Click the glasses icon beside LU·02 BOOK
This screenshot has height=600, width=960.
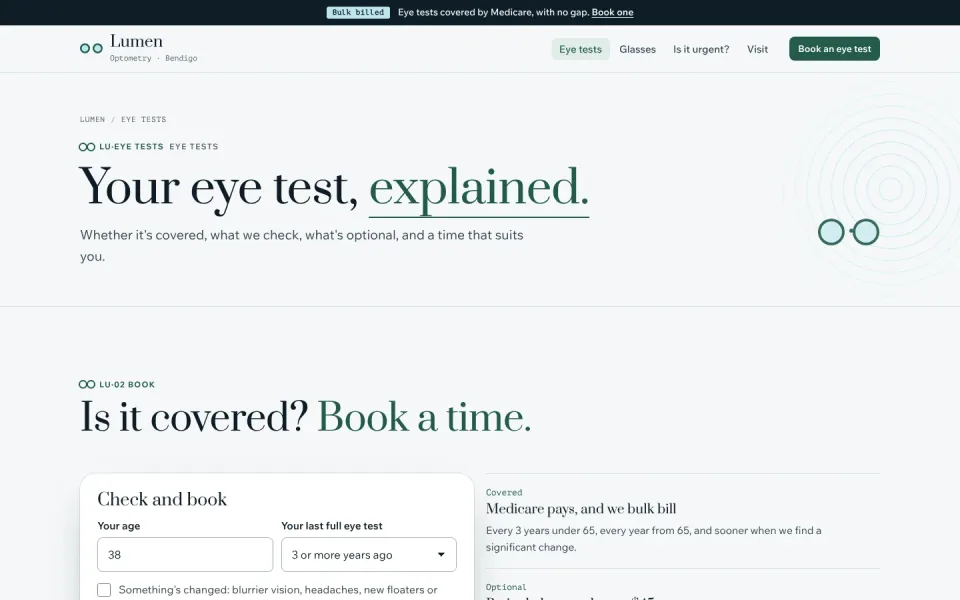[87, 384]
